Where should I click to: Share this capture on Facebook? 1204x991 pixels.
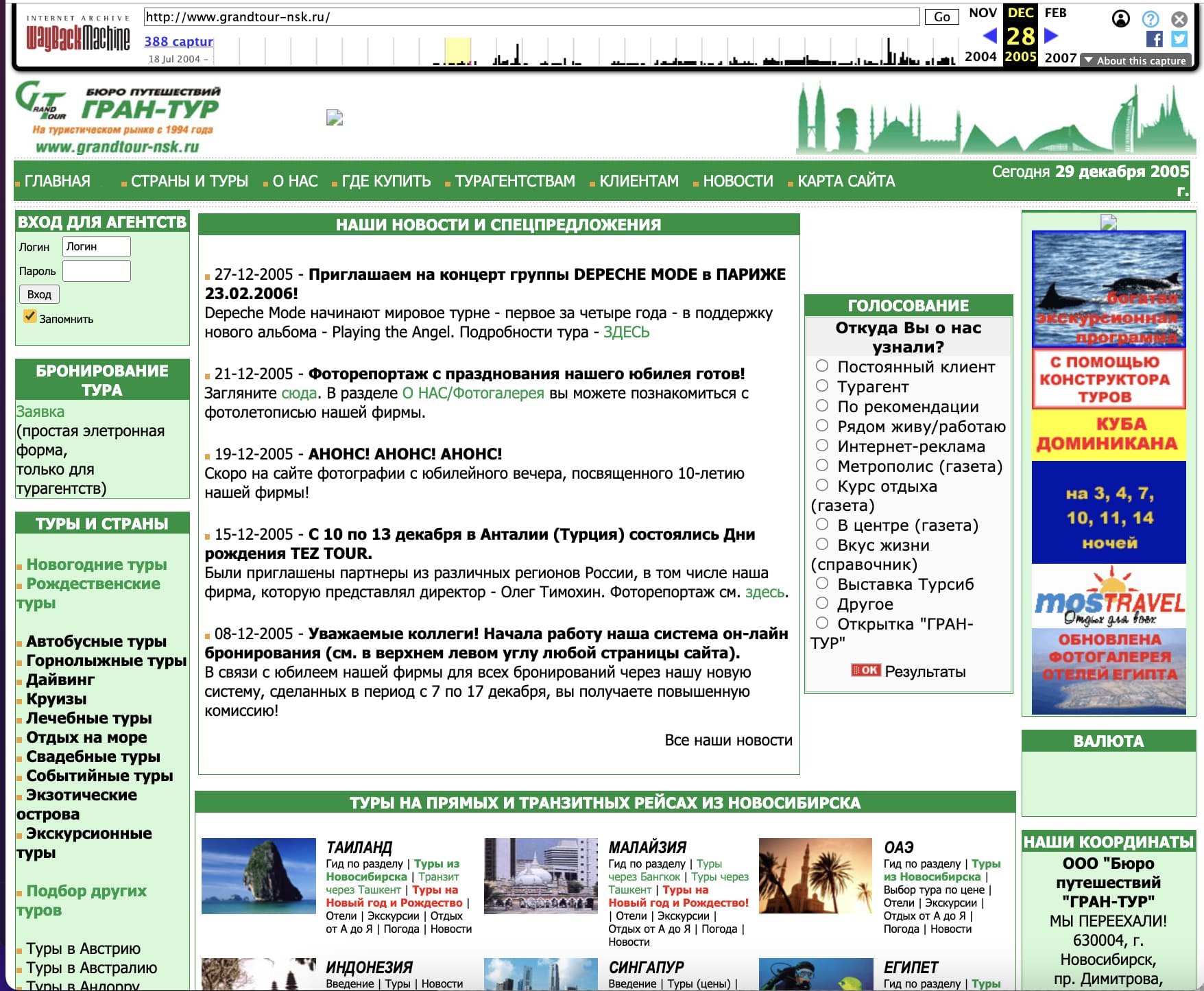coord(1154,39)
